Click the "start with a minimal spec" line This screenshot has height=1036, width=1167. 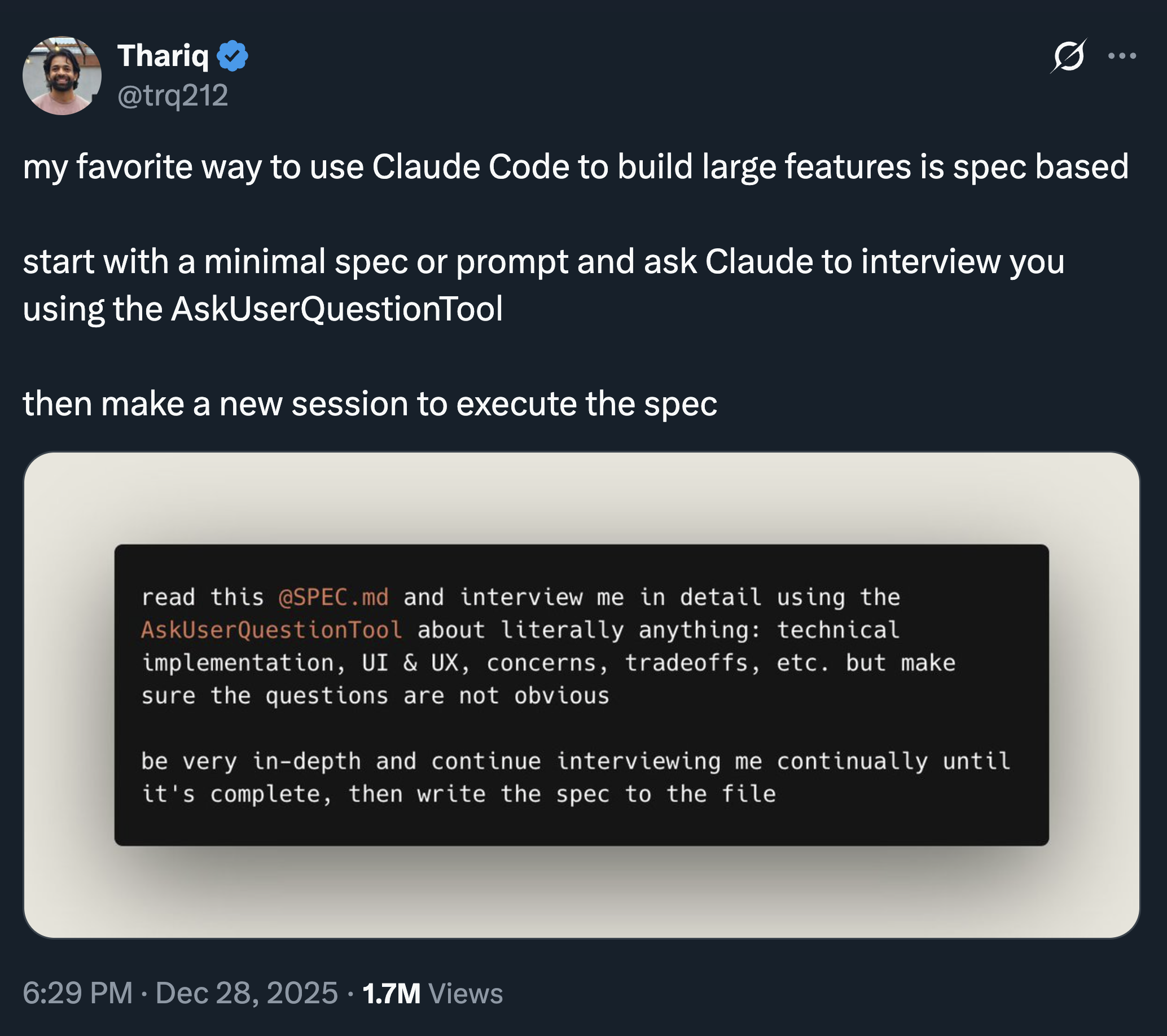coord(543,261)
